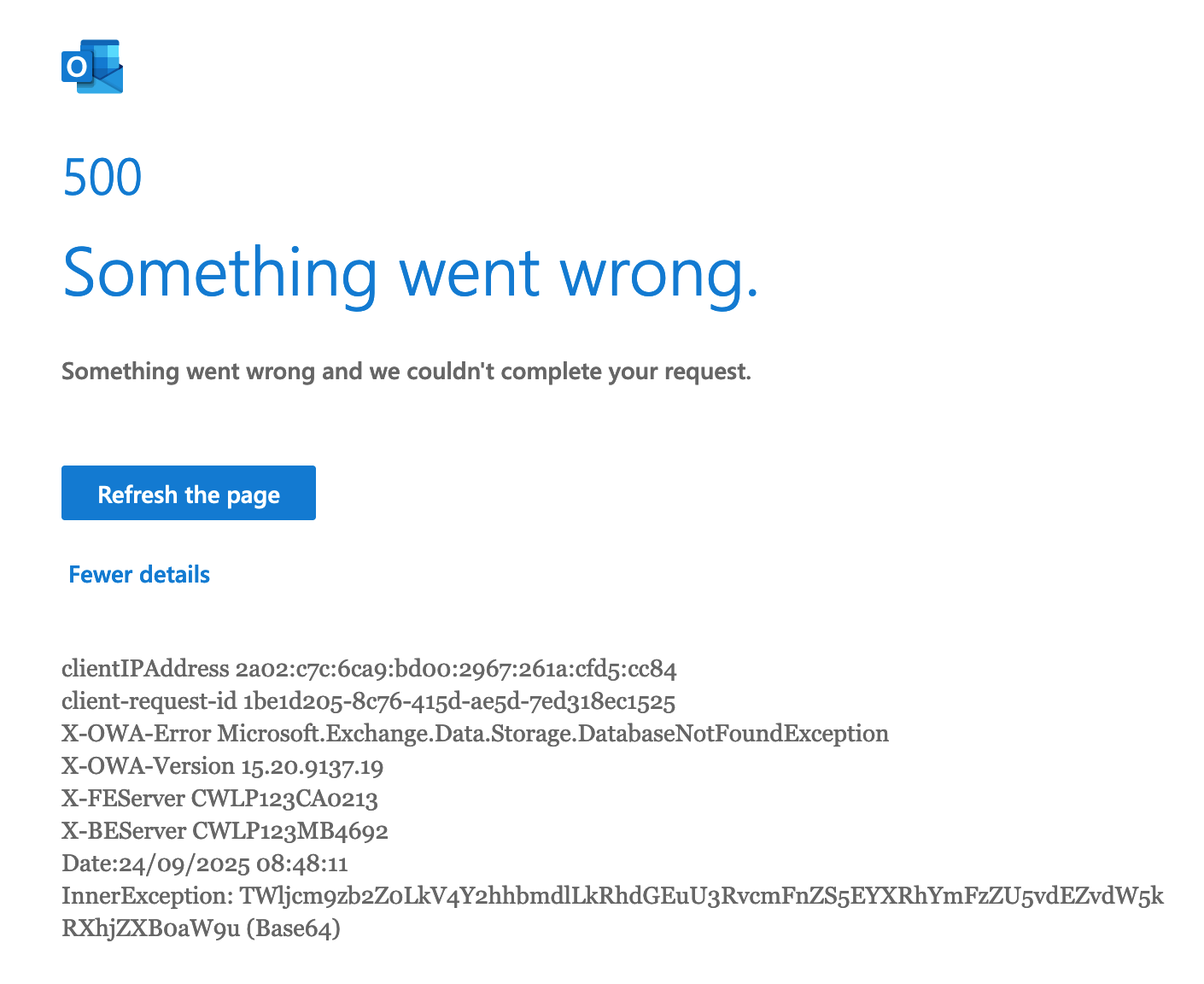Click the Outlook logo icon

pos(92,66)
